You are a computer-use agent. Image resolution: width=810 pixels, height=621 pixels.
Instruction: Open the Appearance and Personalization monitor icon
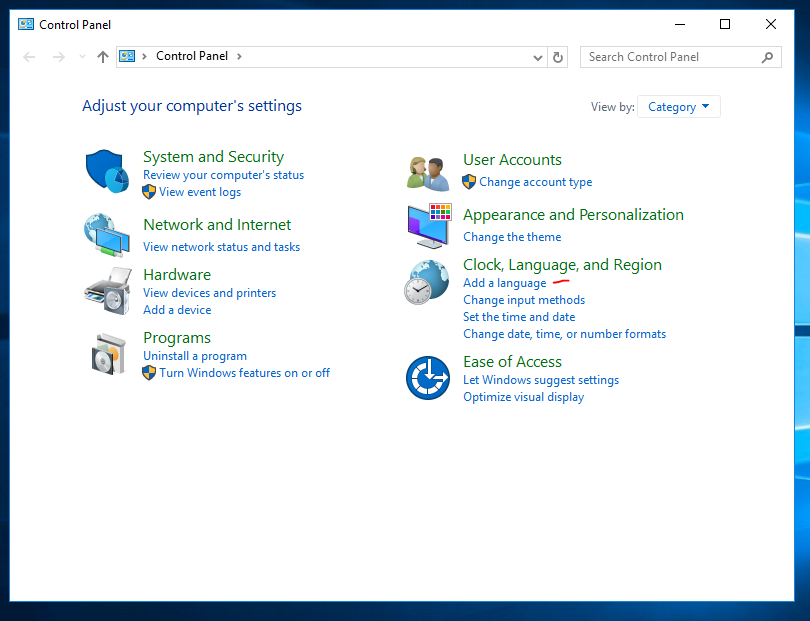429,226
